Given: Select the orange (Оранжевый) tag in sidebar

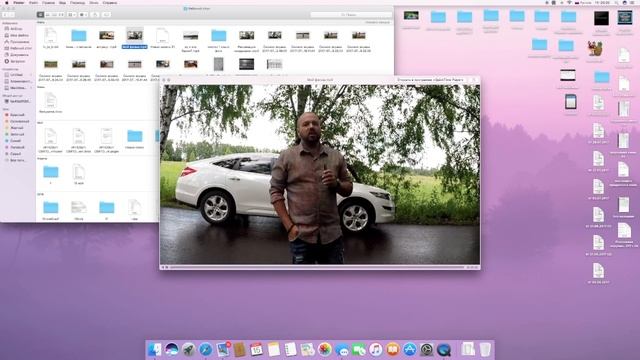Looking at the screenshot, I should click(x=17, y=121).
